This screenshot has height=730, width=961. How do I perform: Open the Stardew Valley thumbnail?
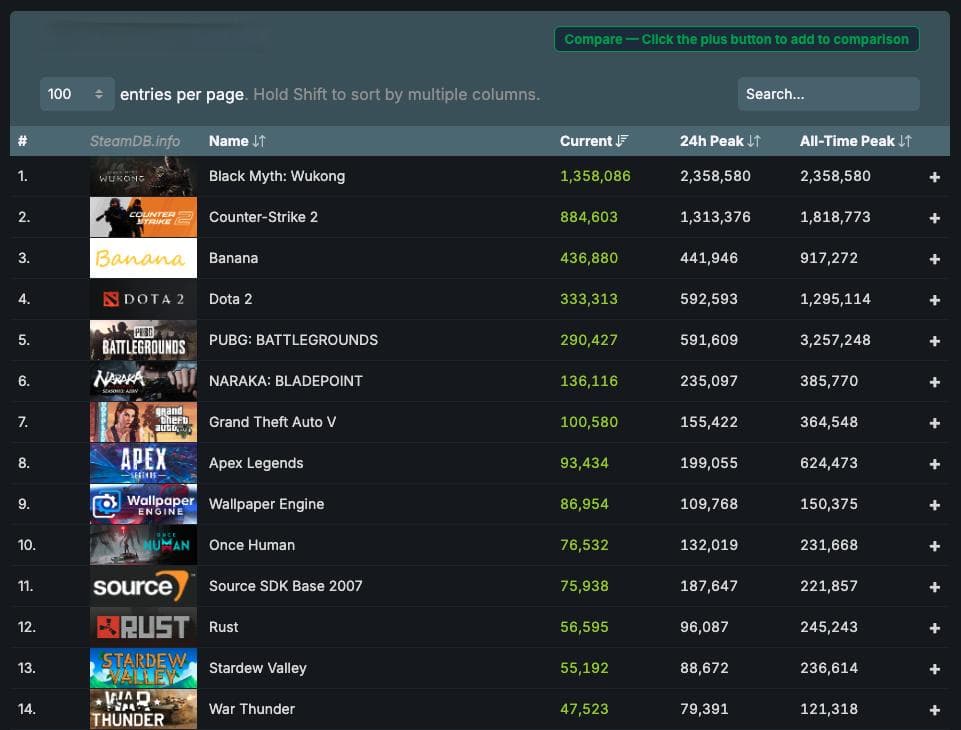pyautogui.click(x=143, y=668)
